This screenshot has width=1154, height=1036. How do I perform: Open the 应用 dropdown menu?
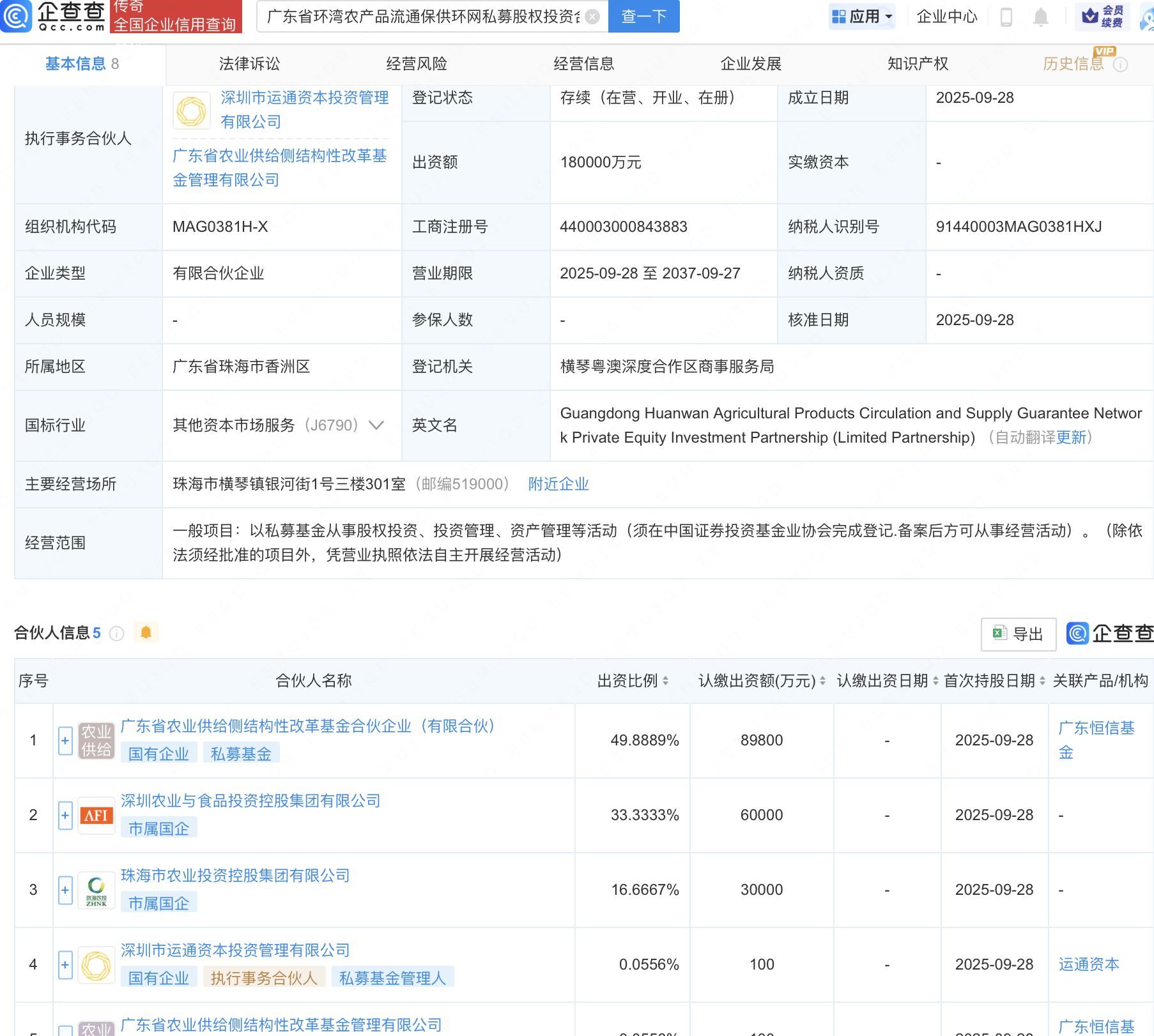[863, 17]
